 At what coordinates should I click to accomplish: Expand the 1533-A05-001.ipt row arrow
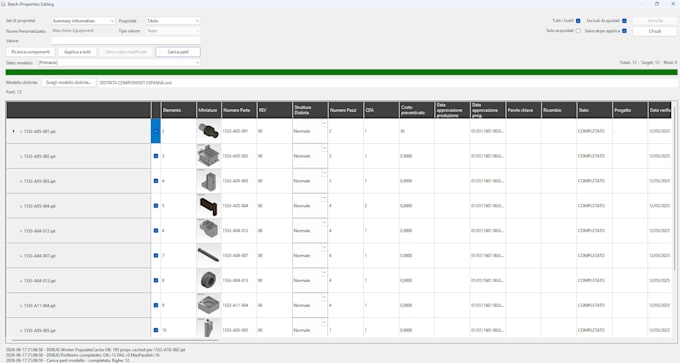pos(13,131)
